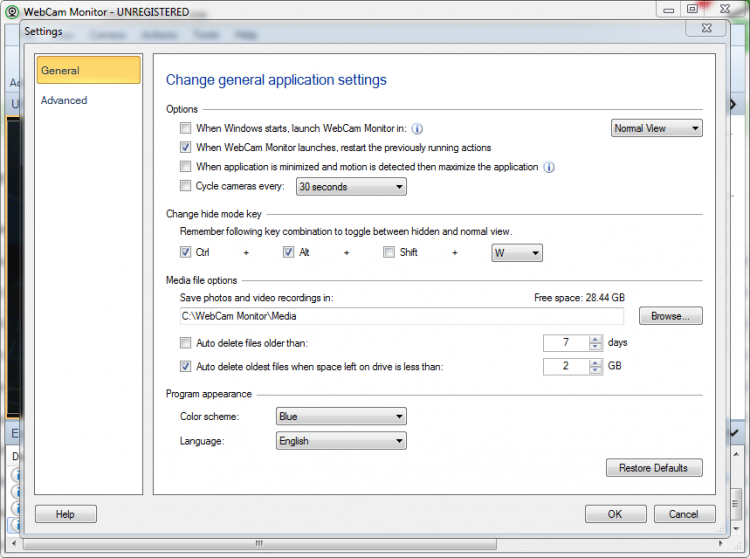Uncheck the Ctrl key checkbox
This screenshot has height=558, width=750.
185,252
